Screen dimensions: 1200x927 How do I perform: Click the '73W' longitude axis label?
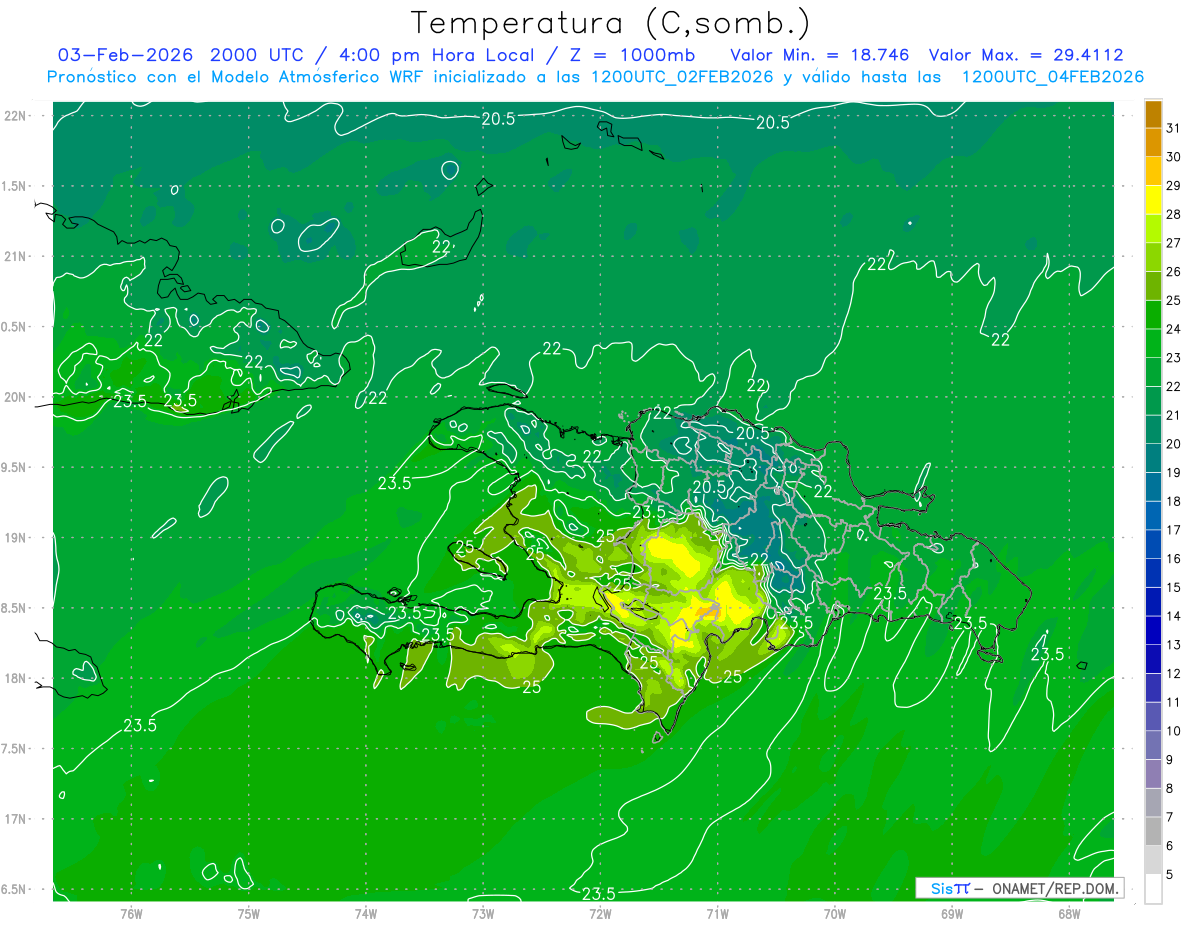pyautogui.click(x=483, y=913)
